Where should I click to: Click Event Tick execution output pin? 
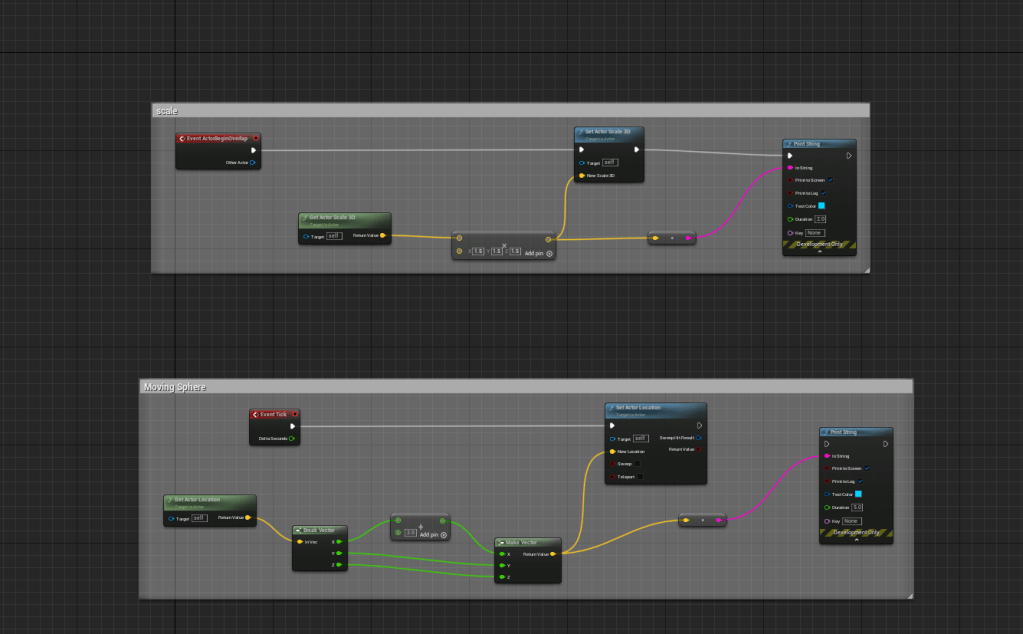tap(292, 426)
